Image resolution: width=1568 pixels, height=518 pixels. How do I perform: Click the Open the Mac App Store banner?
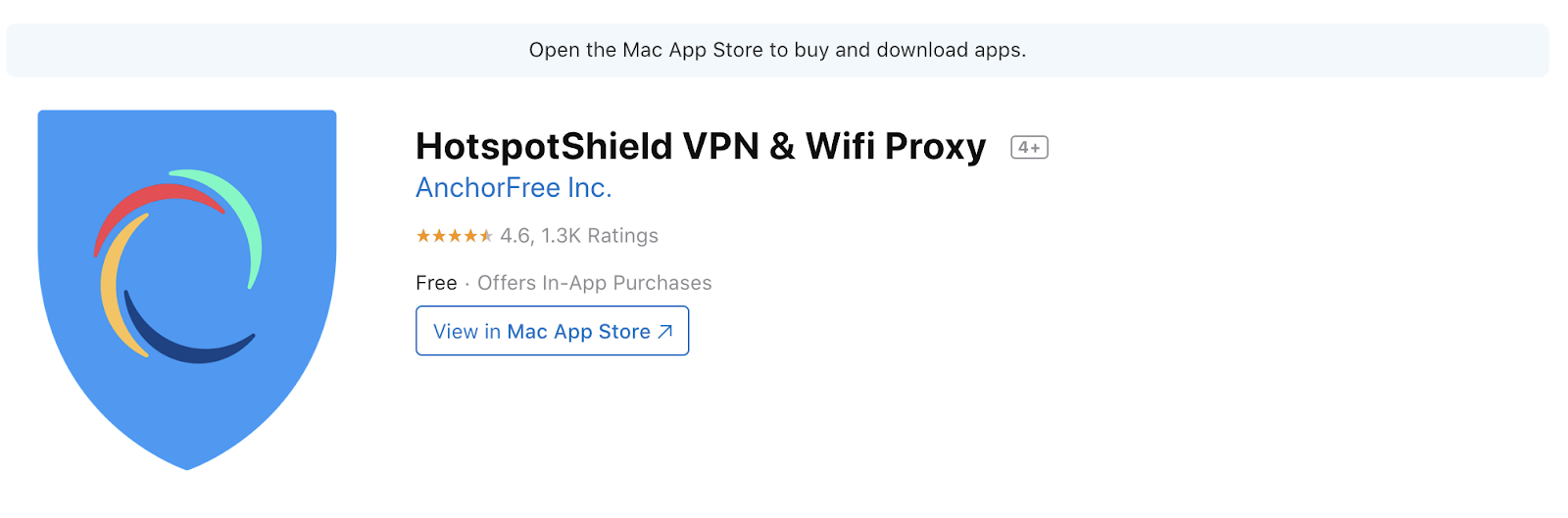pos(777,50)
